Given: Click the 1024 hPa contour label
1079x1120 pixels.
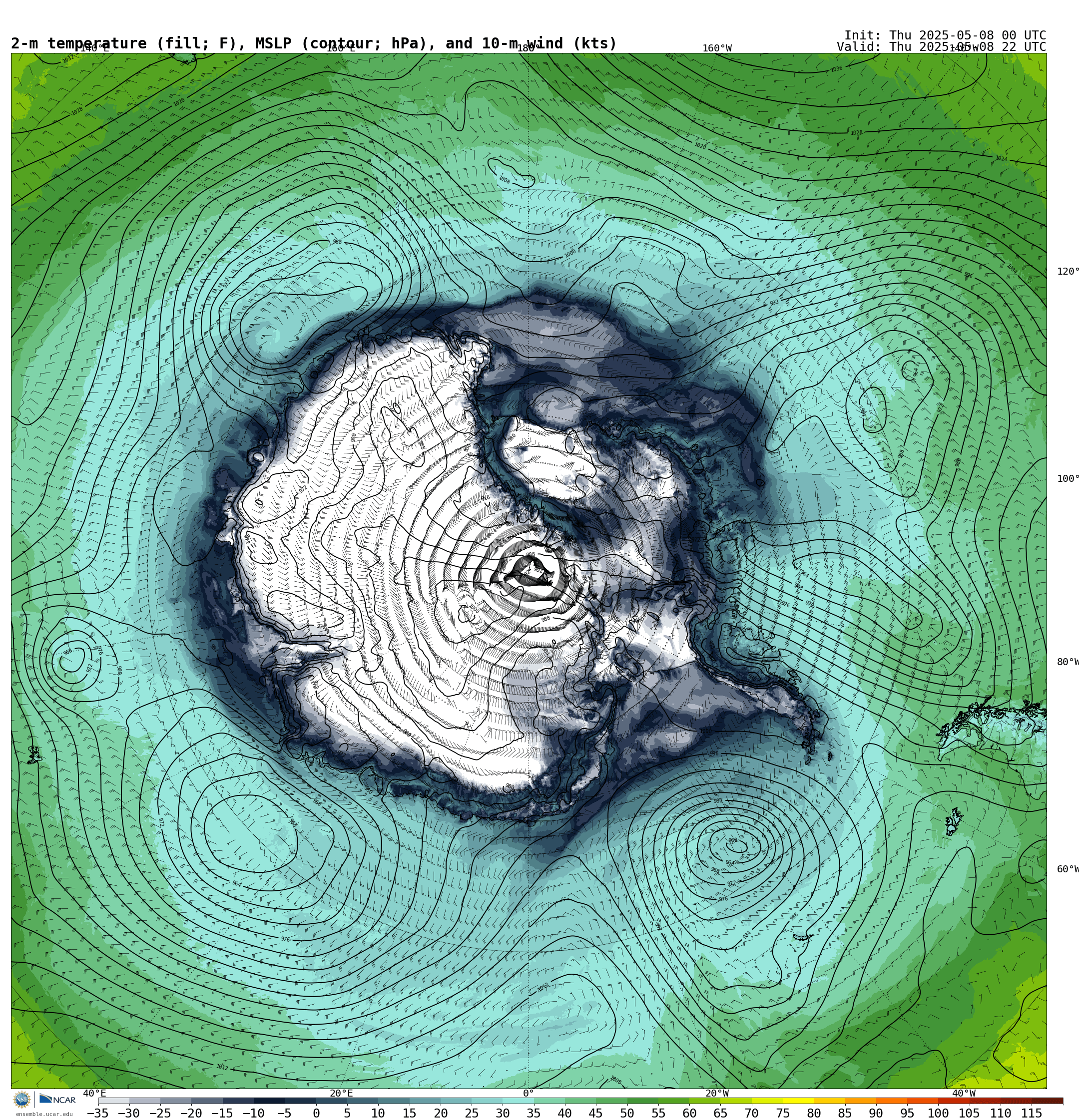Looking at the screenshot, I should tap(1001, 159).
